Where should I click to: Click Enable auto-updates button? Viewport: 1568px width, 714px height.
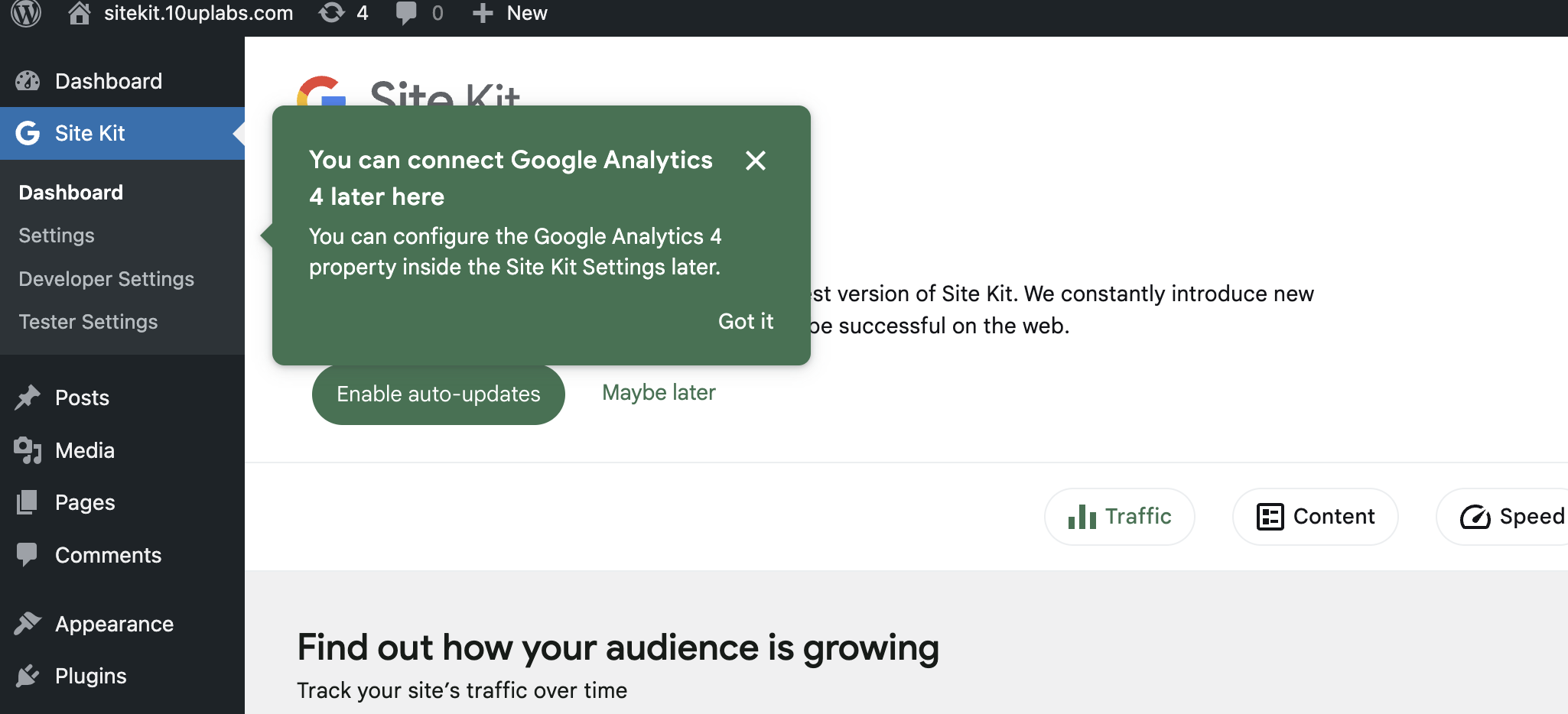coord(438,394)
